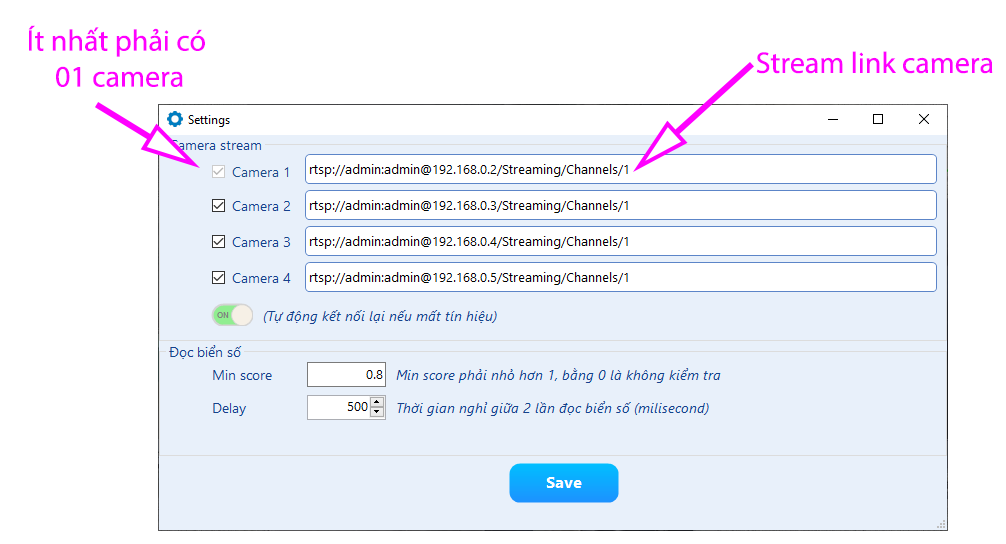Minimize the Settings window
Image resolution: width=1006 pixels, height=544 pixels.
click(832, 119)
